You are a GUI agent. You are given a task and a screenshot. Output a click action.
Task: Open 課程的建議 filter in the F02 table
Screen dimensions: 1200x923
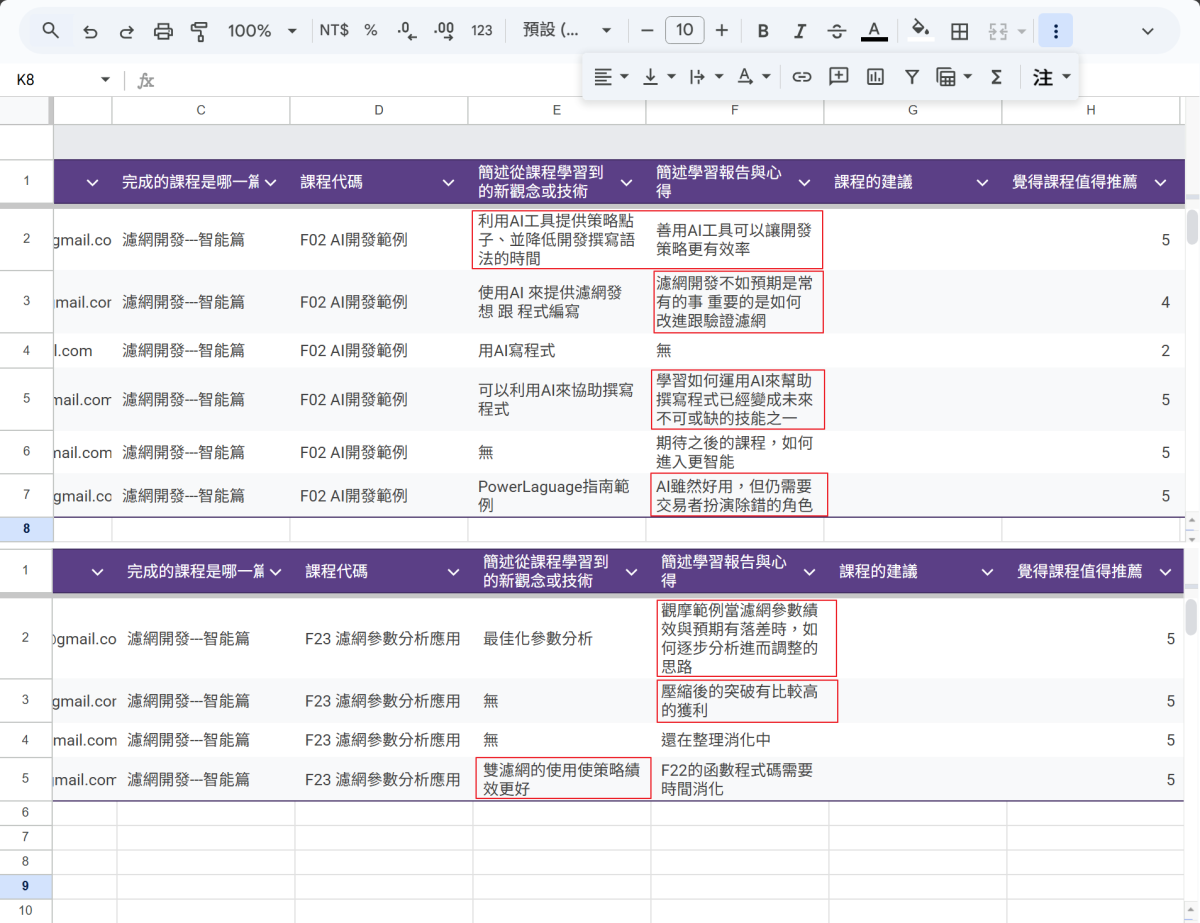click(x=982, y=182)
